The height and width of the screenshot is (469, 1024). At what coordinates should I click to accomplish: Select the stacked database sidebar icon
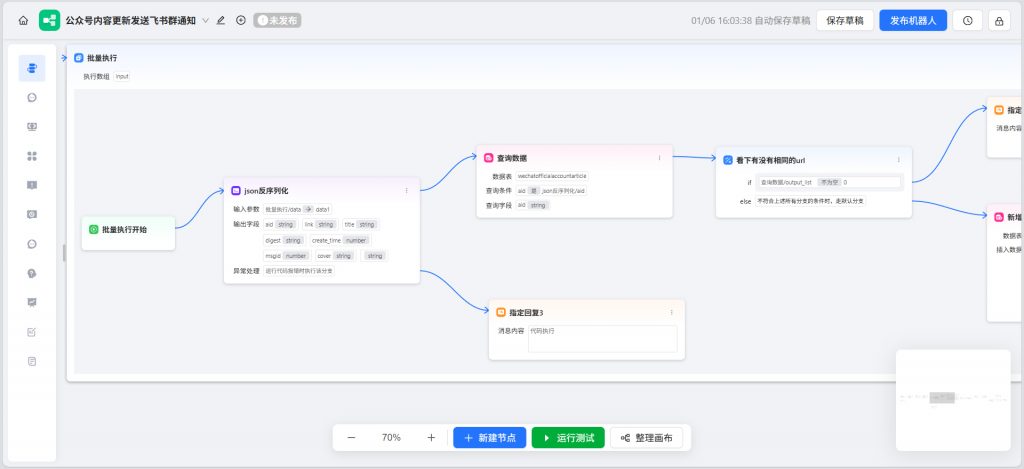[32, 68]
